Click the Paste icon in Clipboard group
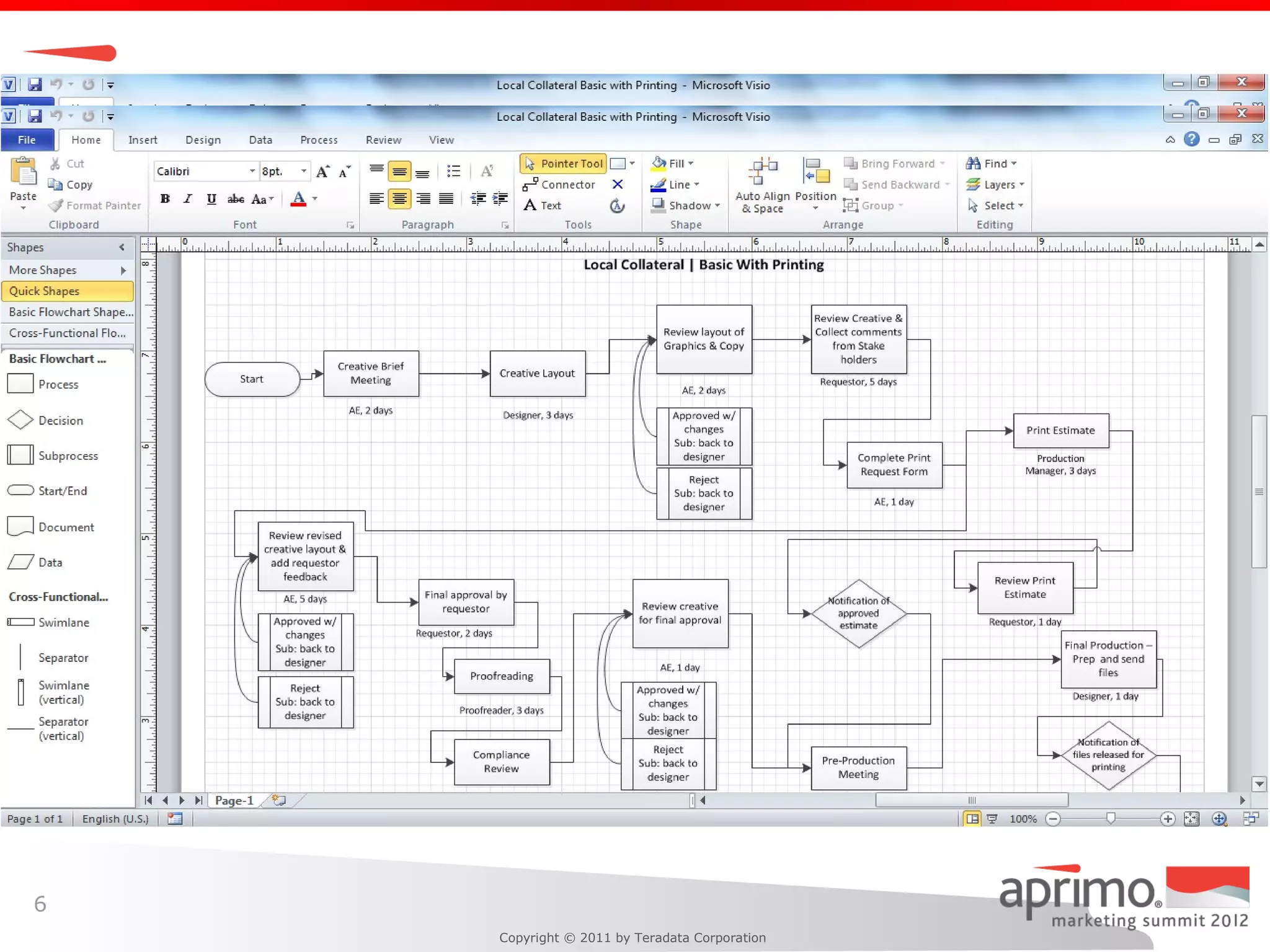1270x952 pixels. click(24, 172)
